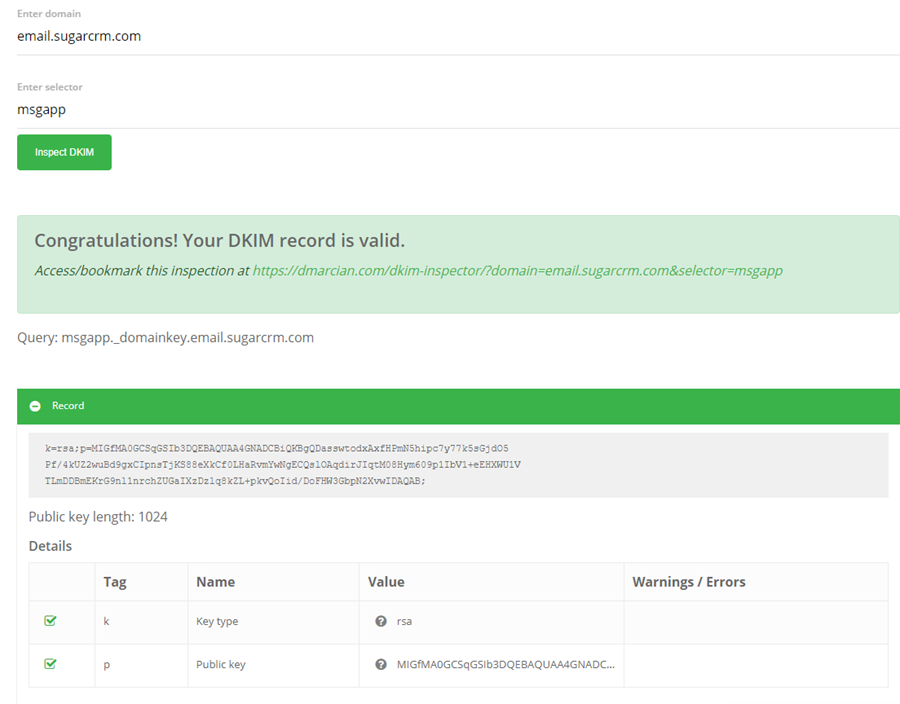Viewport: 900px width, 704px height.
Task: Open the dmarcian dkim-inspector bookmark link
Action: pos(517,270)
